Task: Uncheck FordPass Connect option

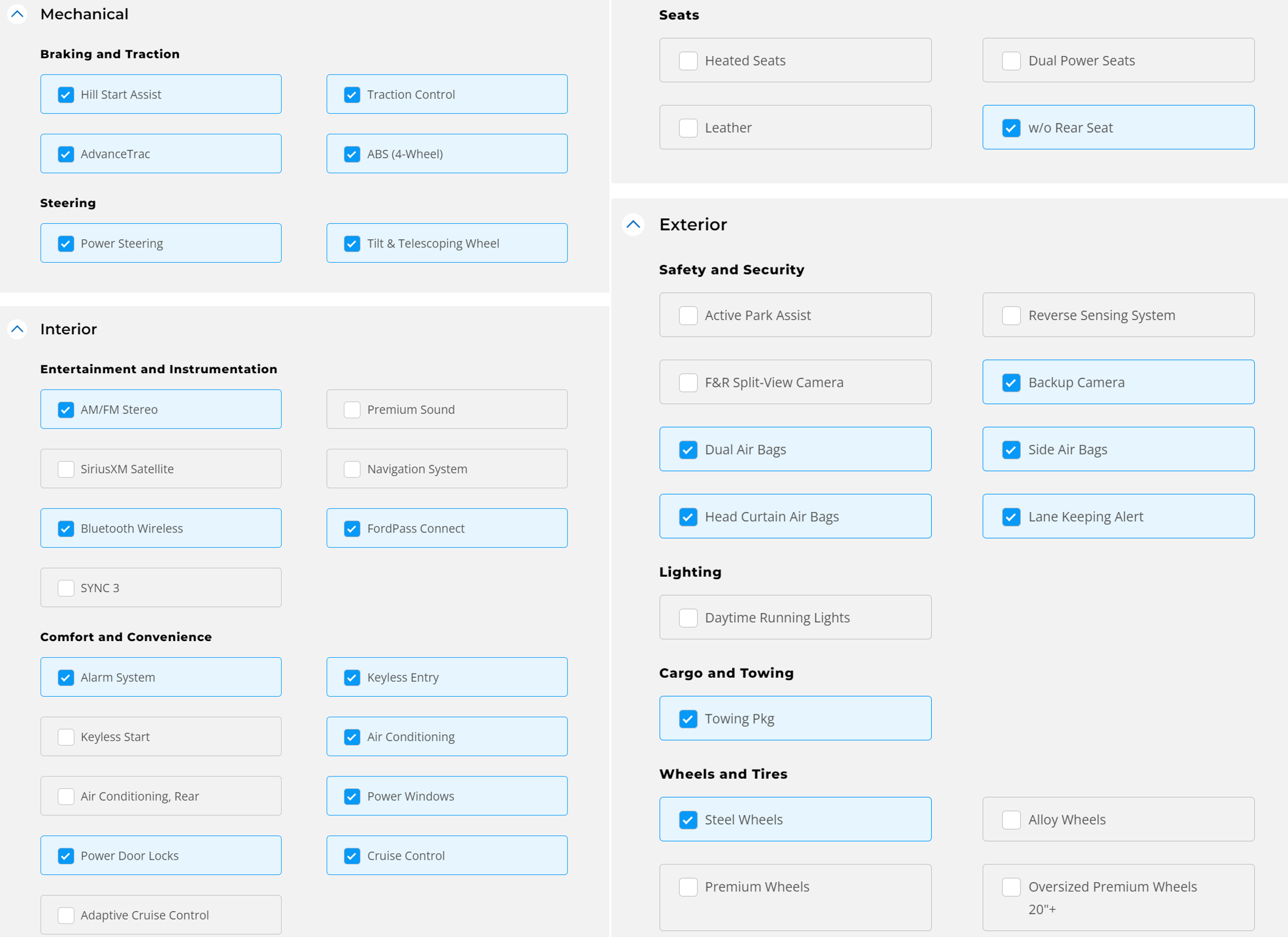Action: 352,528
